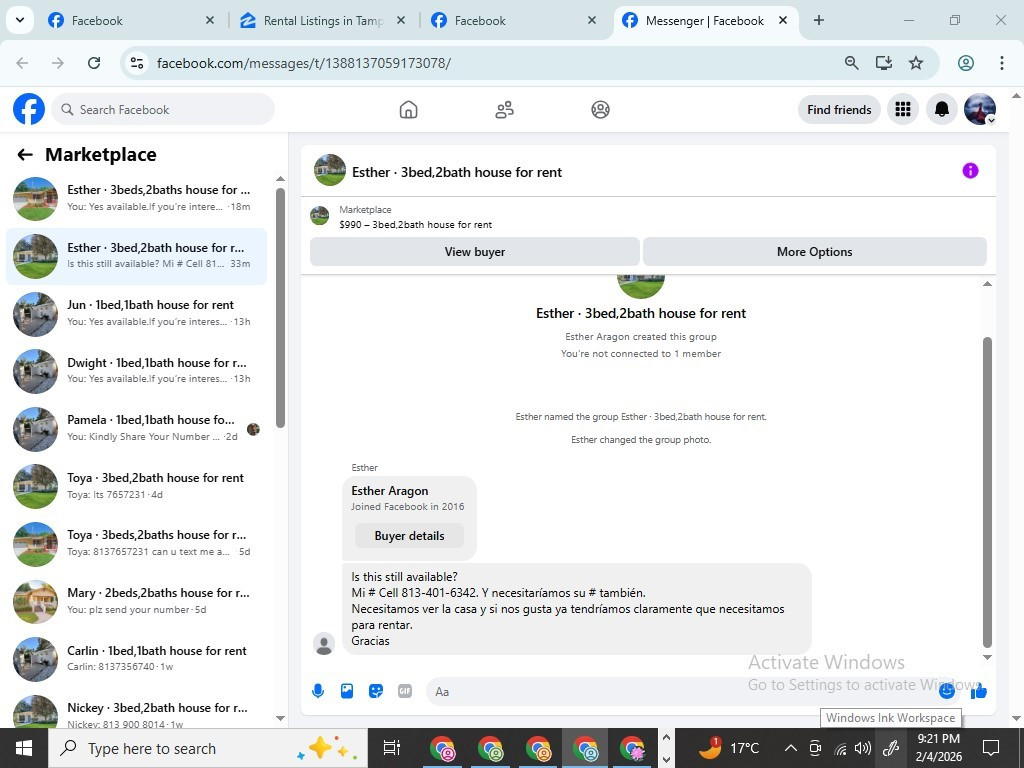Screen dimensions: 1024x768
Task: Click the Search Facebook field
Action: 163,110
